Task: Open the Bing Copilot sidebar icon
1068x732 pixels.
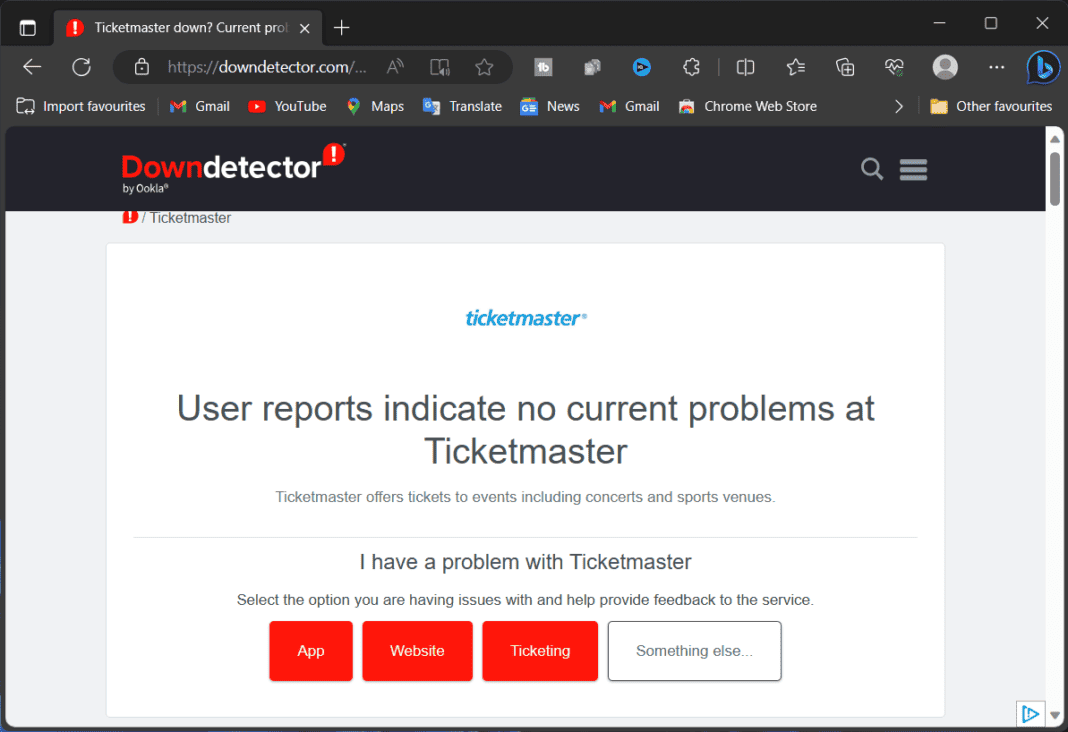Action: point(1043,67)
